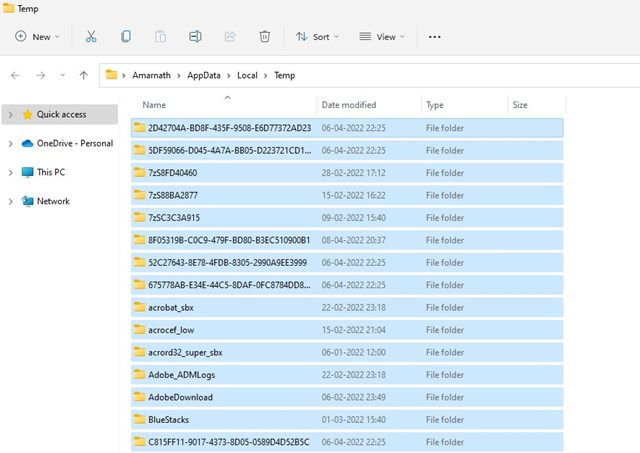Expand OneDrive - Personal tree node
The image size is (640, 453).
(11, 144)
